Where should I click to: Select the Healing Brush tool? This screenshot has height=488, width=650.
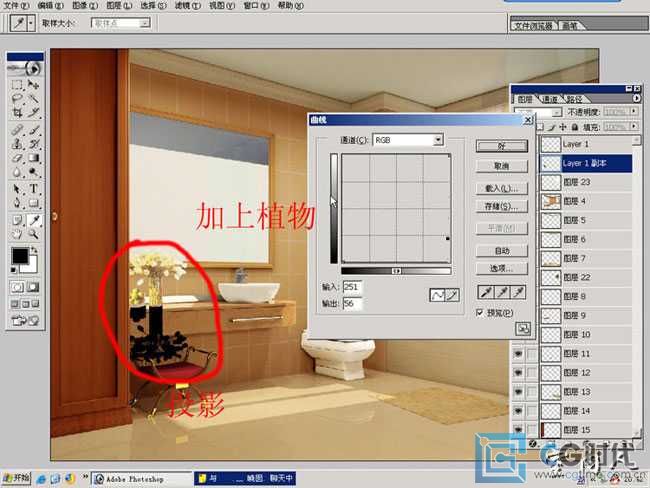point(17,131)
